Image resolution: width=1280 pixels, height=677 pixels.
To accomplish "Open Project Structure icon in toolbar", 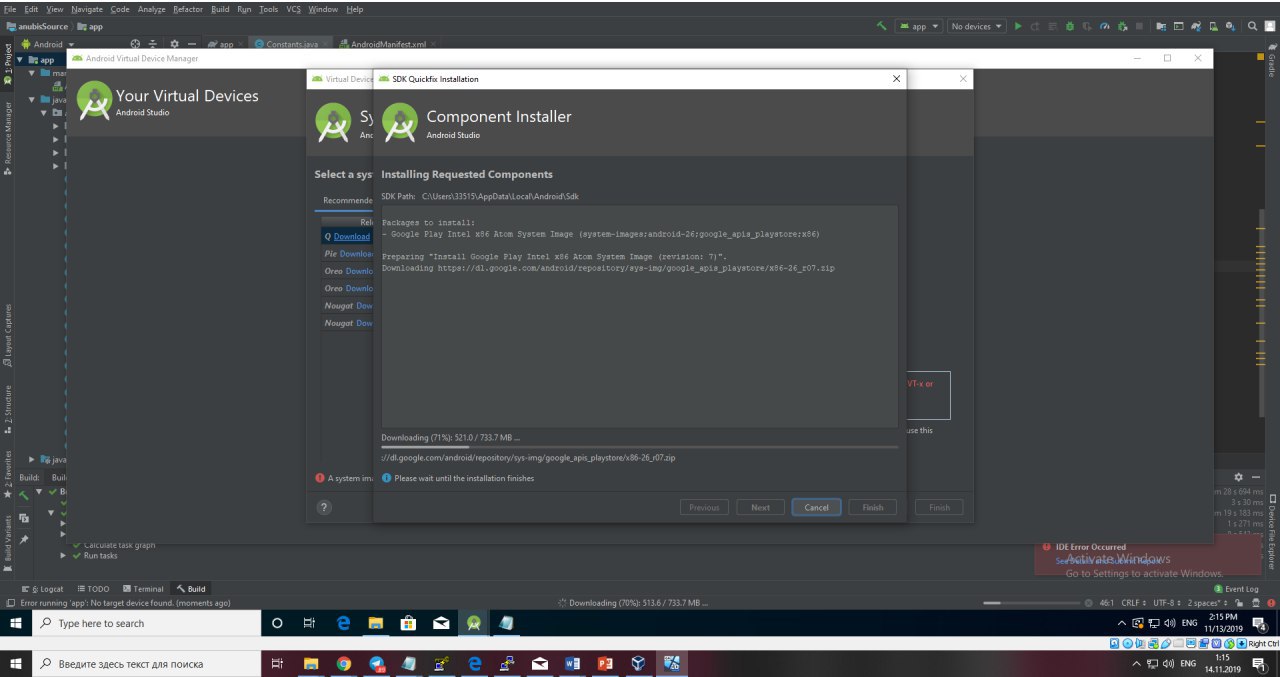I will [x=1161, y=27].
